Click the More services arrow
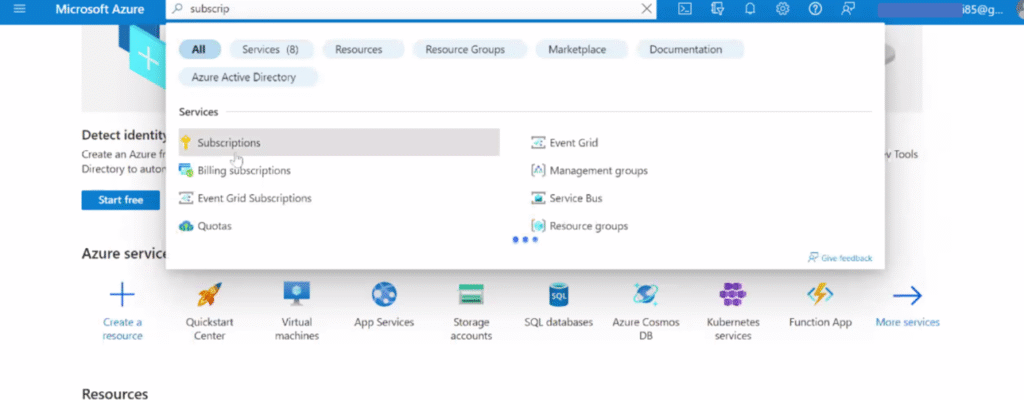Viewport: 1024px width, 400px height. 907,295
